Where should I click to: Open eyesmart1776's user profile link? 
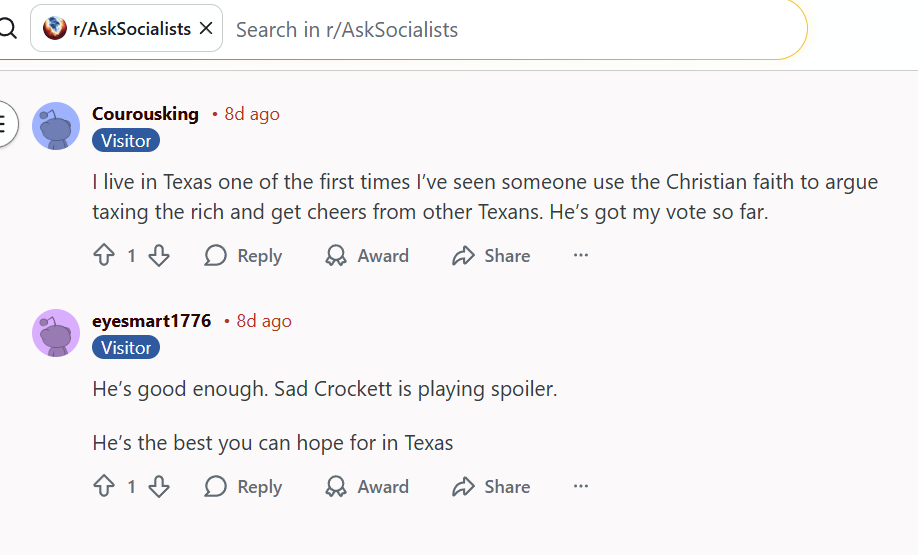pyautogui.click(x=151, y=321)
